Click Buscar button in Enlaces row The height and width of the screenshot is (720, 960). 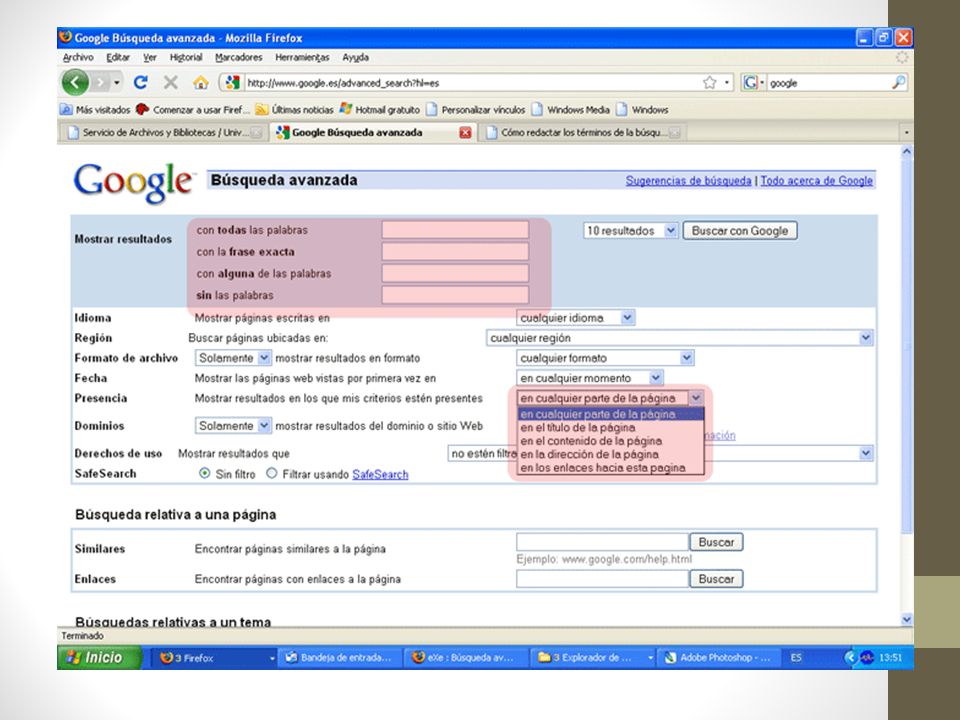tap(716, 579)
